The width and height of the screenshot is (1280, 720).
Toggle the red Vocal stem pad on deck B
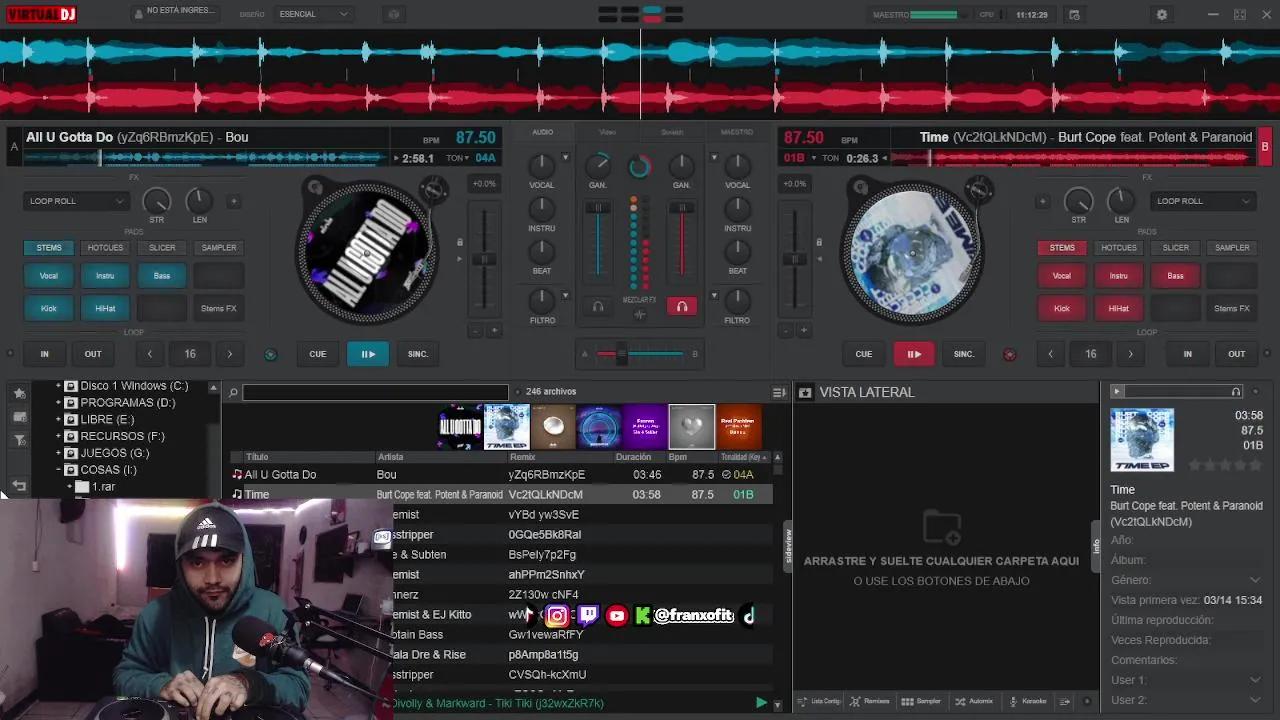coord(1062,276)
